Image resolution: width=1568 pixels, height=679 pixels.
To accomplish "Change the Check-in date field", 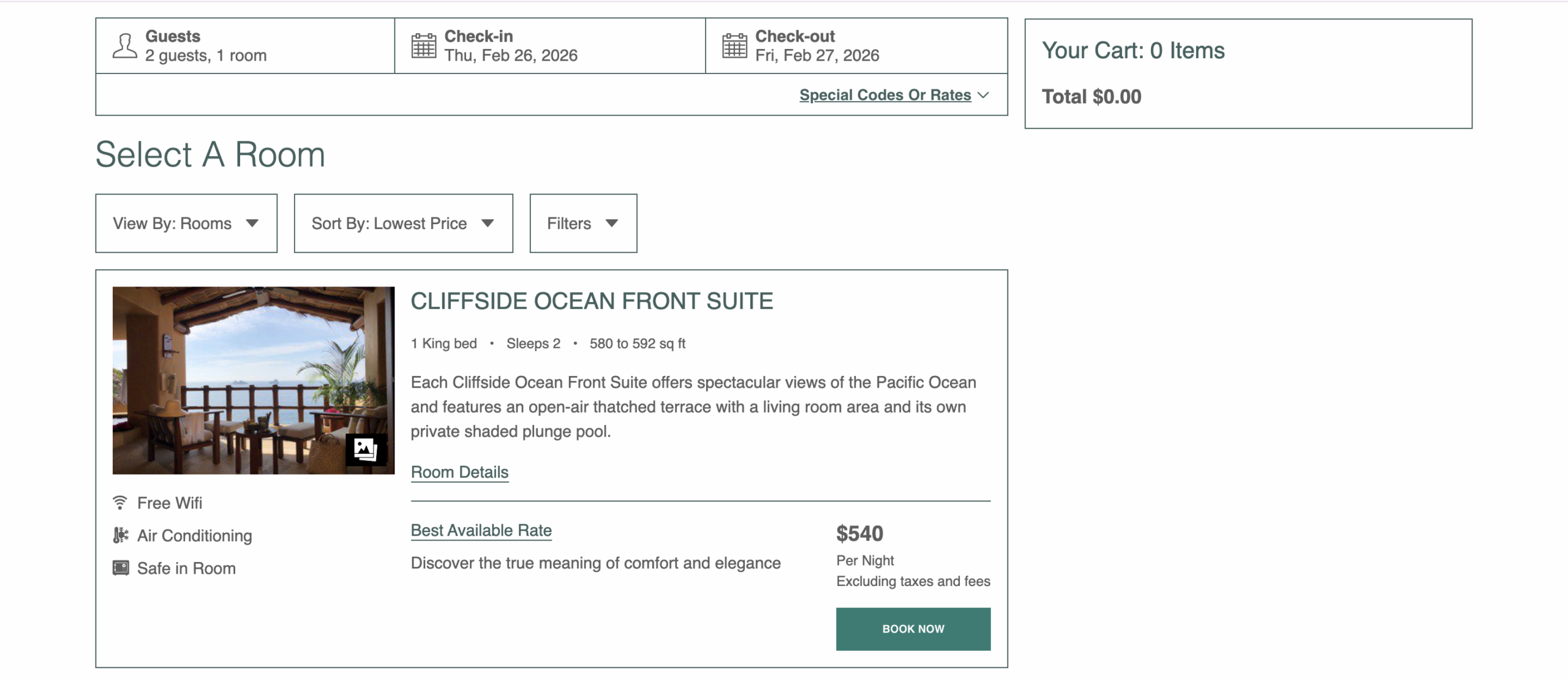I will (x=549, y=46).
